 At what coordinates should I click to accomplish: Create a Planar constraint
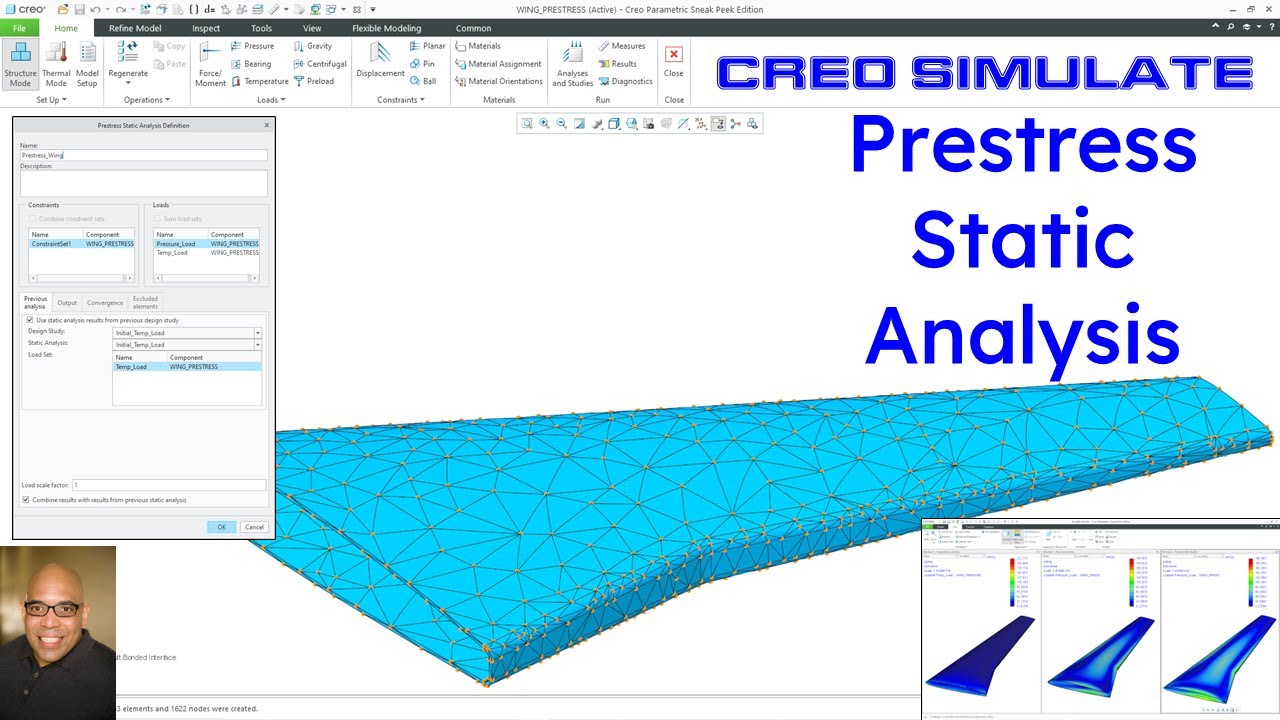tap(427, 46)
